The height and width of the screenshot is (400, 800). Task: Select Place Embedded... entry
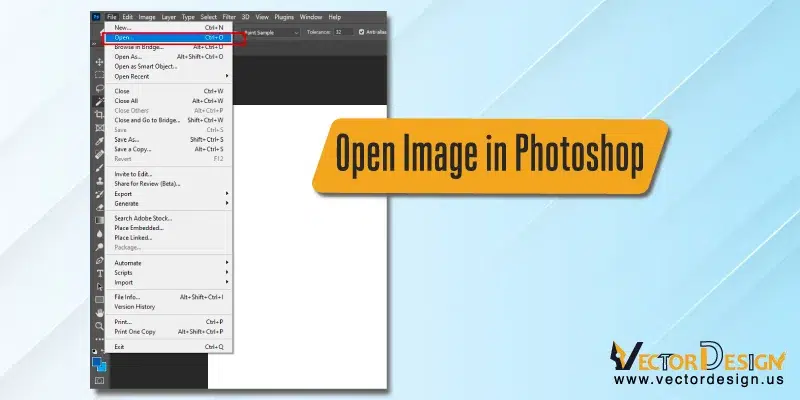[169, 228]
